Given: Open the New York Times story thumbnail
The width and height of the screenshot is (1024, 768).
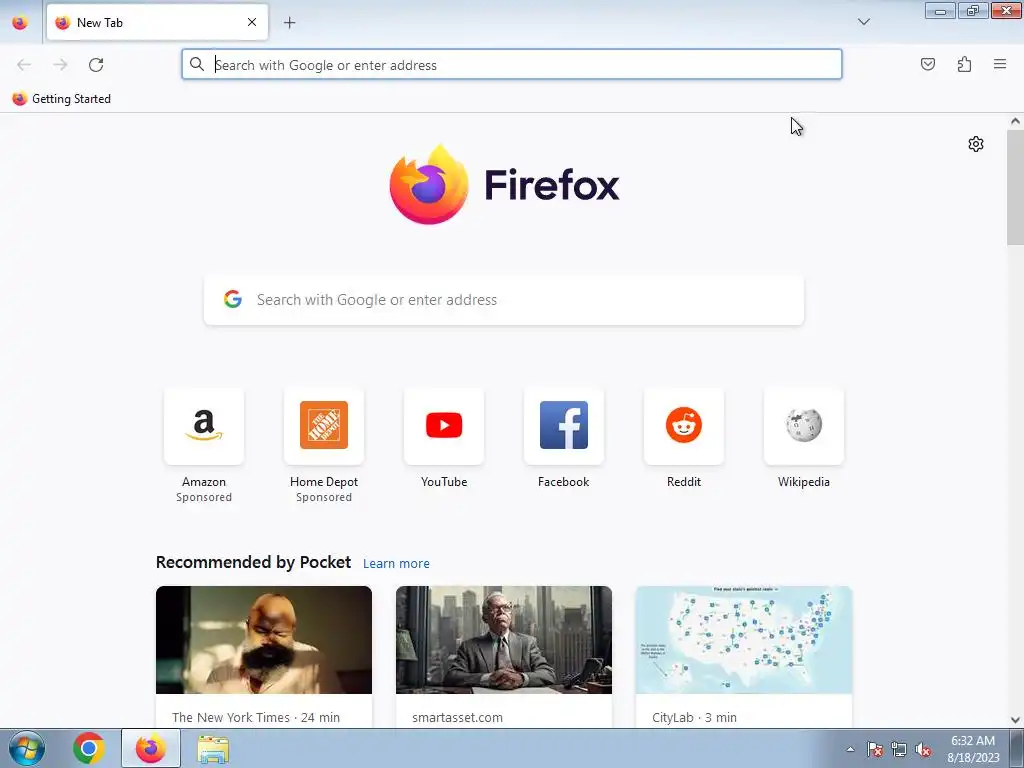Looking at the screenshot, I should tap(264, 640).
